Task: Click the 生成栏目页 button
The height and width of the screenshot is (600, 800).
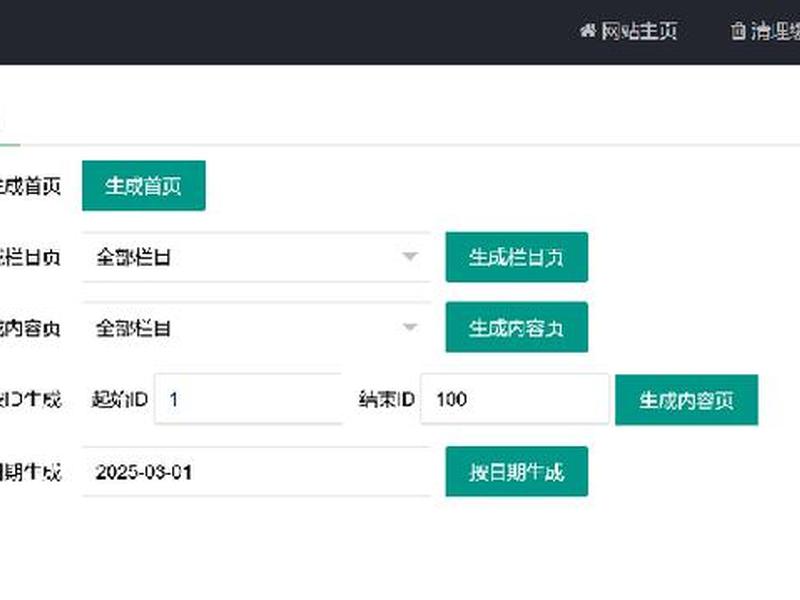Action: tap(516, 257)
